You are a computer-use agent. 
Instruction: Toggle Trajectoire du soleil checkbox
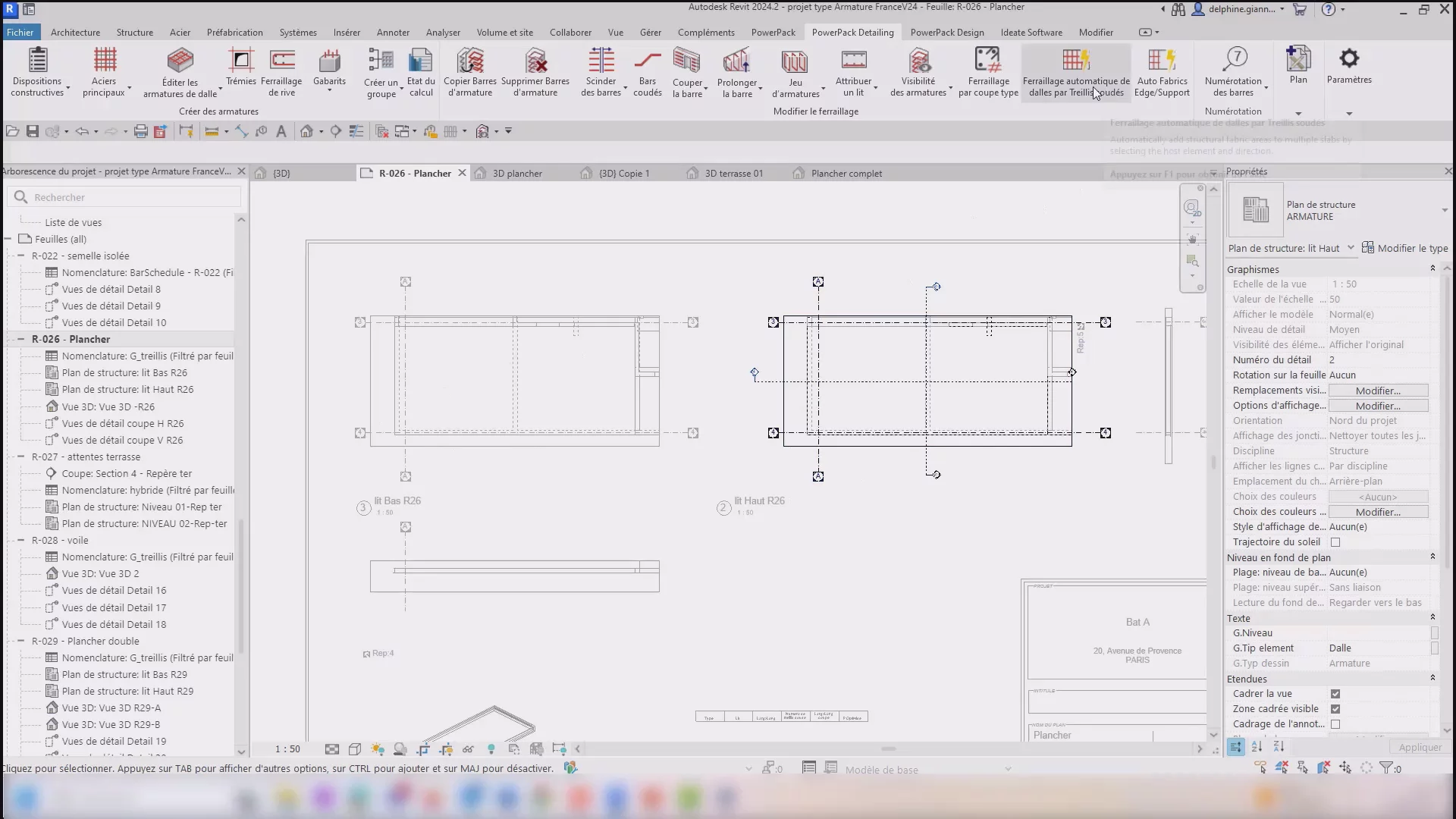[x=1335, y=542]
